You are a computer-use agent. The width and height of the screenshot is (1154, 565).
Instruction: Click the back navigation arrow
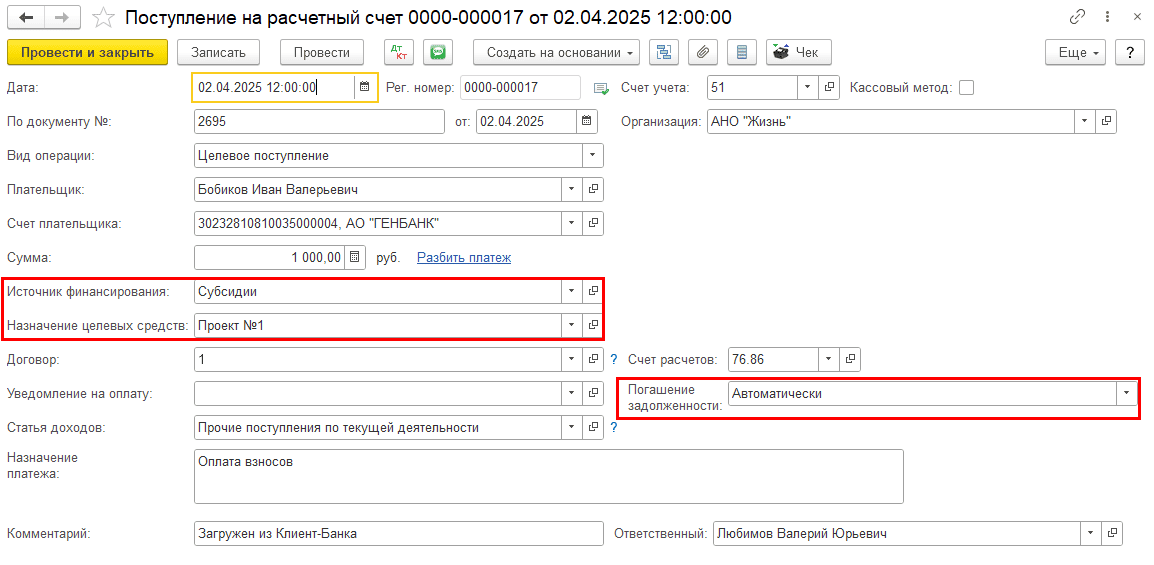pos(26,17)
